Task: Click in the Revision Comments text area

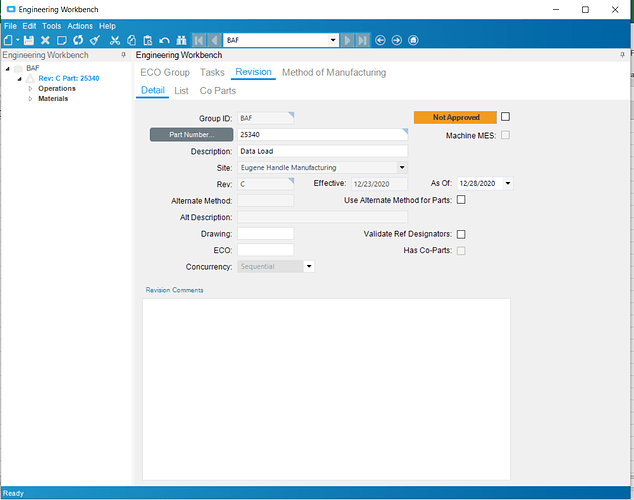Action: [326, 388]
